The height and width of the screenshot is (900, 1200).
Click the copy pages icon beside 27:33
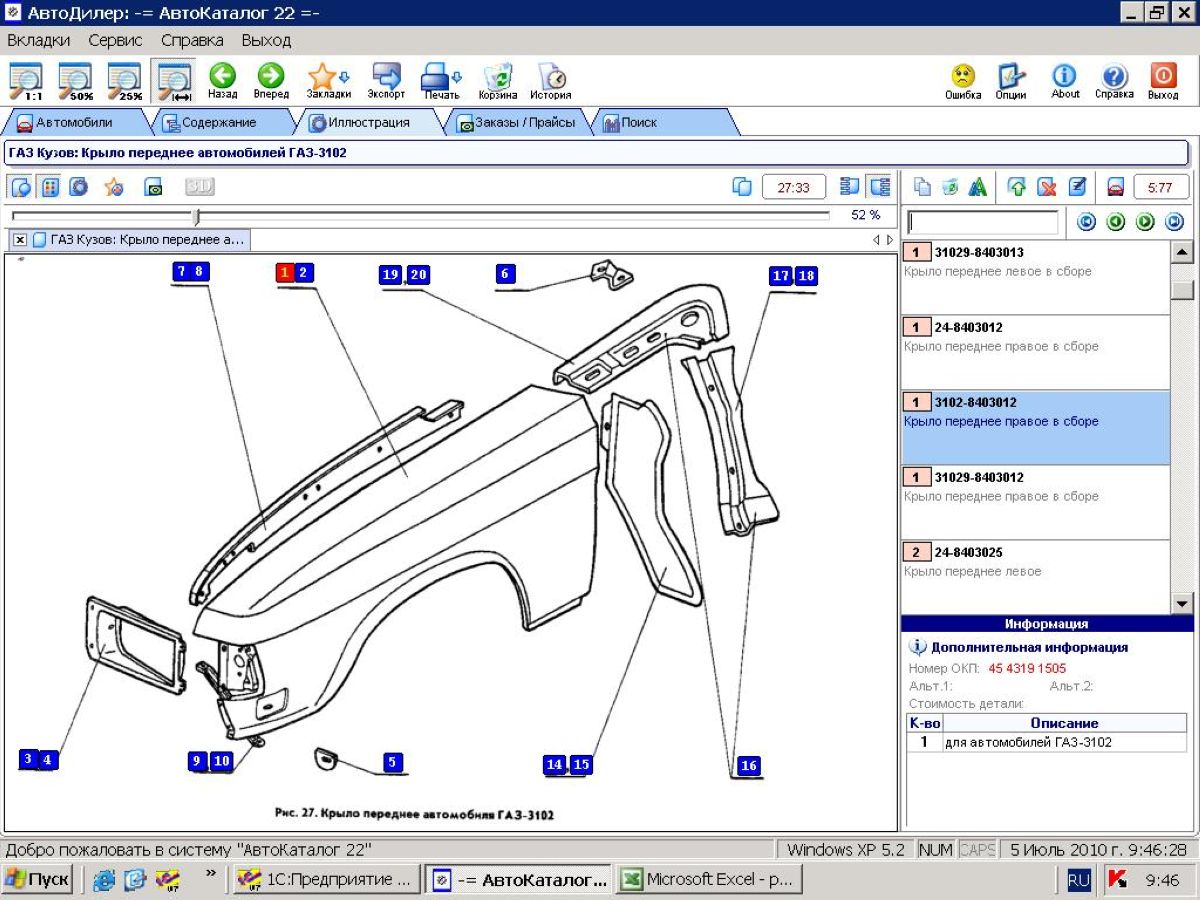tap(742, 187)
